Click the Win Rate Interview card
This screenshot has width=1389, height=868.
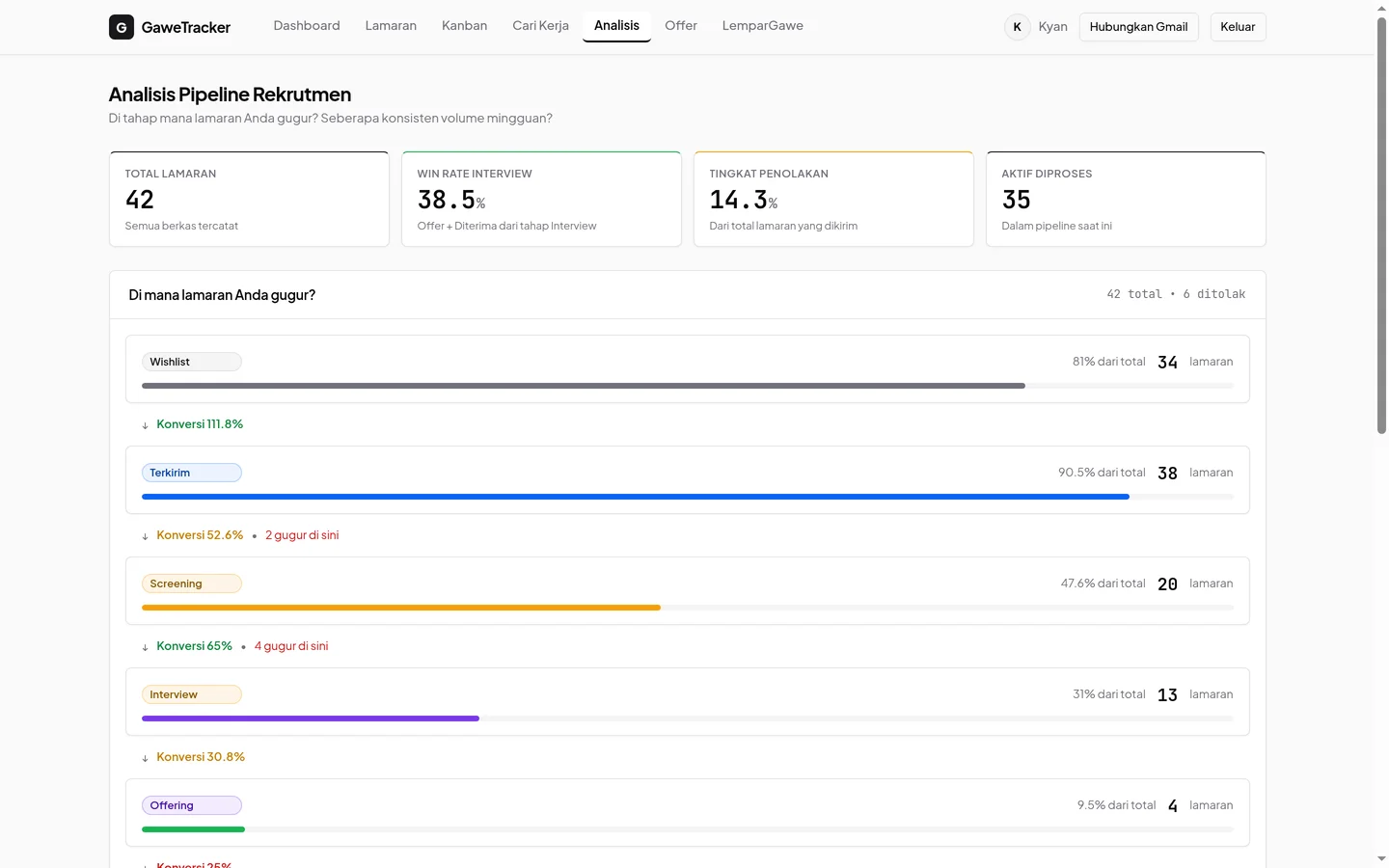pyautogui.click(x=541, y=199)
